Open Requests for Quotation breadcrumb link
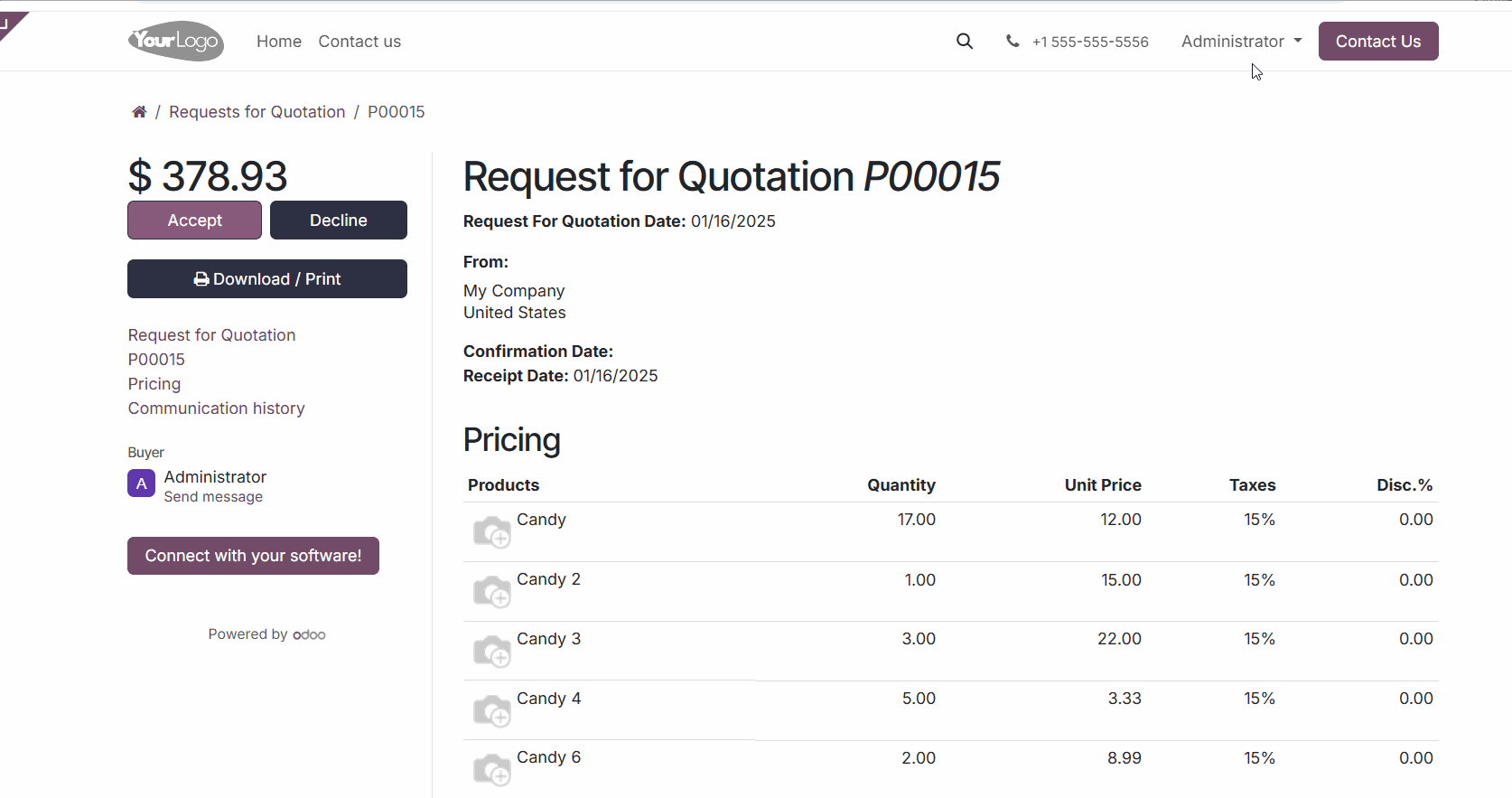 click(257, 112)
